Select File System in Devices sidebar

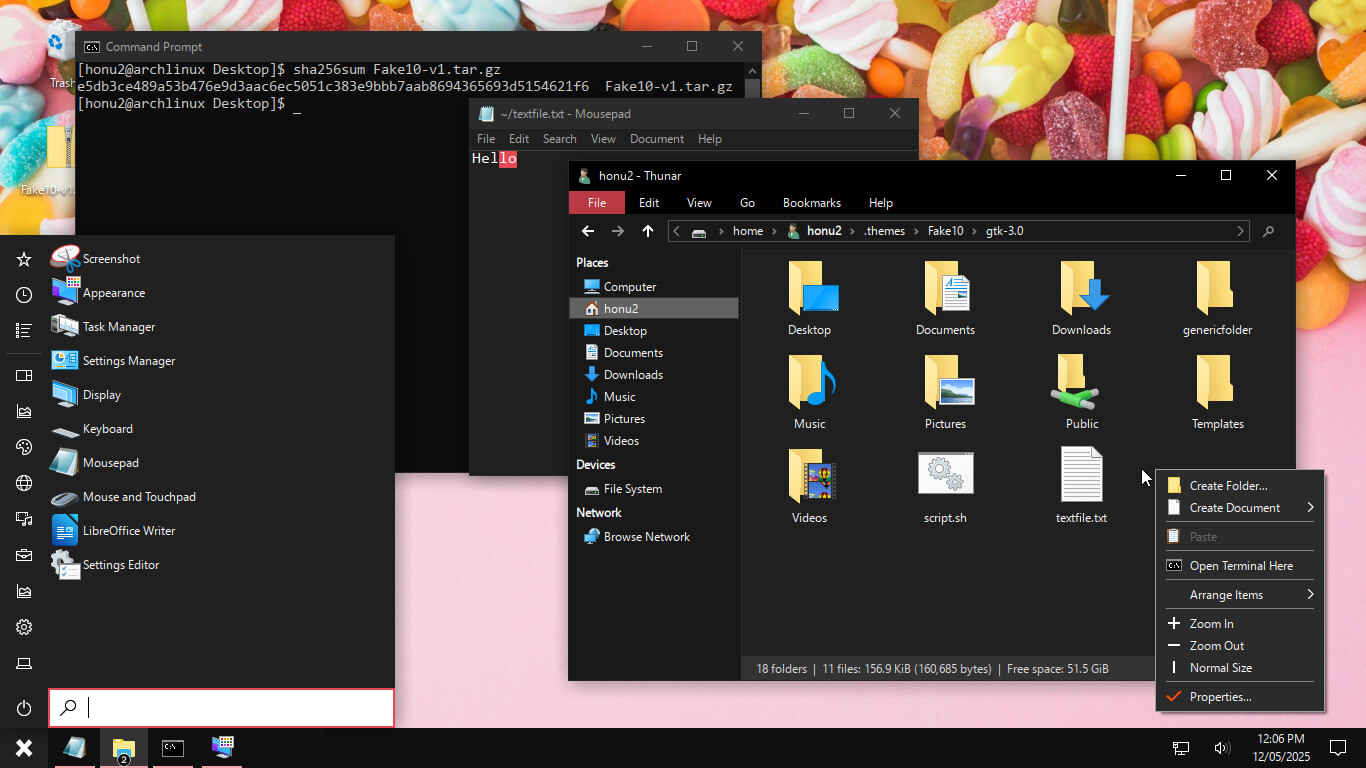[632, 489]
